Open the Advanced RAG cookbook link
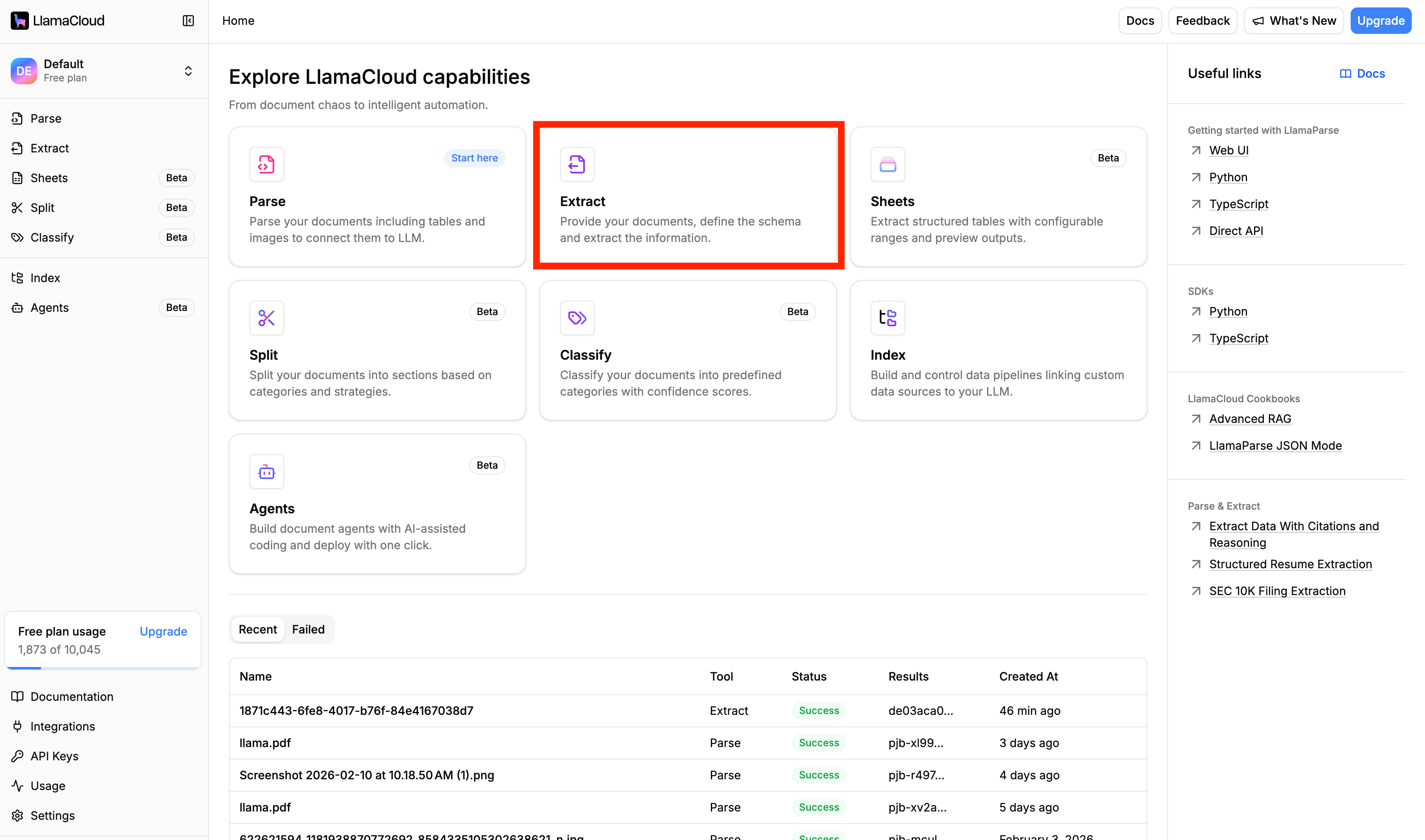This screenshot has width=1425, height=840. [1250, 419]
